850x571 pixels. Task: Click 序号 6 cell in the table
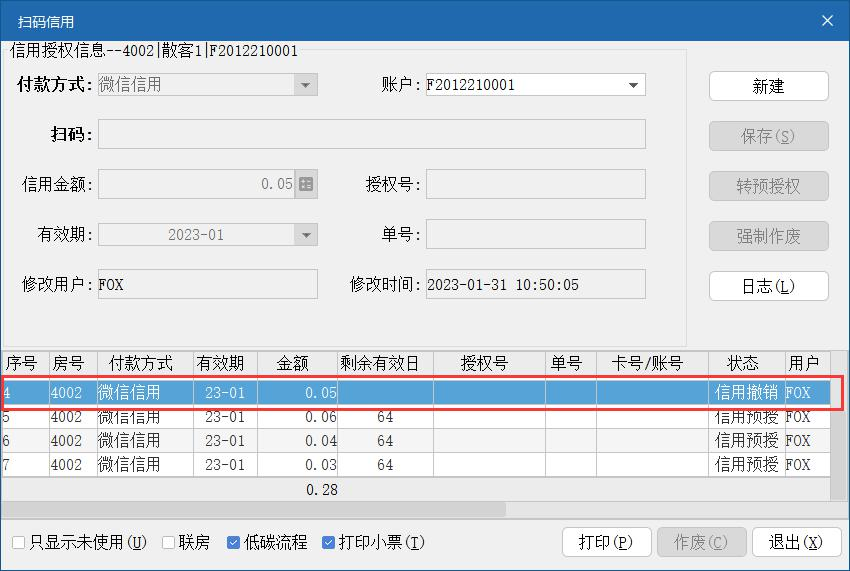[25, 440]
